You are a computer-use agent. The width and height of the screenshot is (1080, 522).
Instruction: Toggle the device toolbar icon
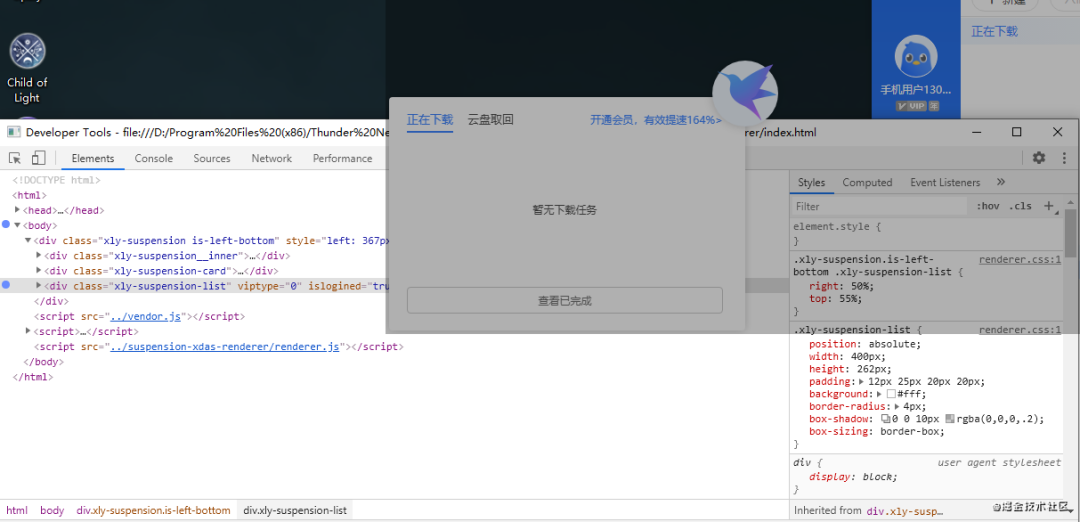(39, 158)
